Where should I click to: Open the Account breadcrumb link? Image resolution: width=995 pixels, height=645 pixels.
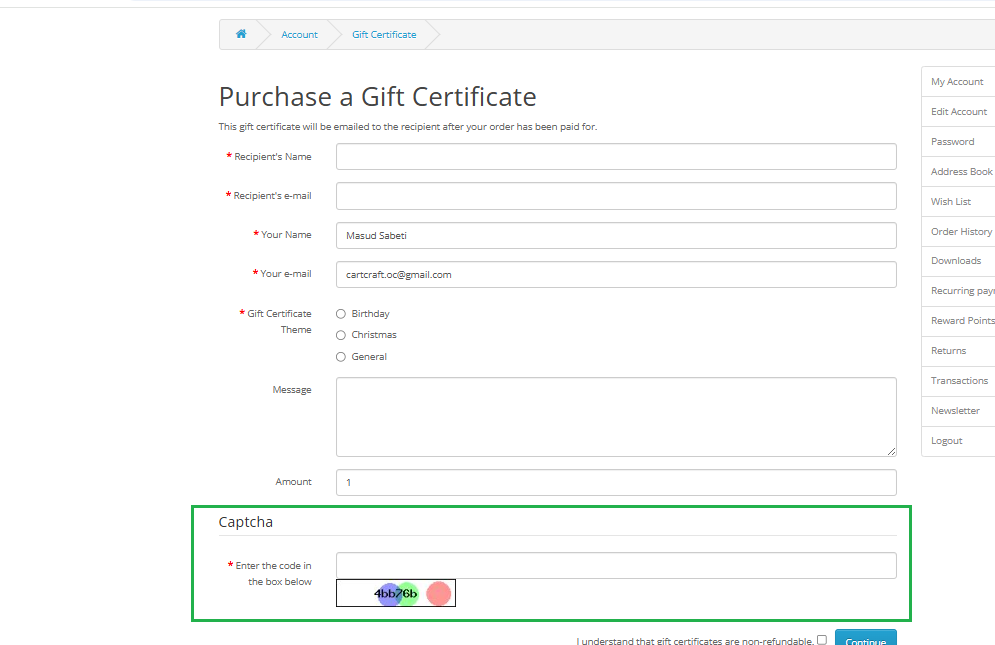299,34
